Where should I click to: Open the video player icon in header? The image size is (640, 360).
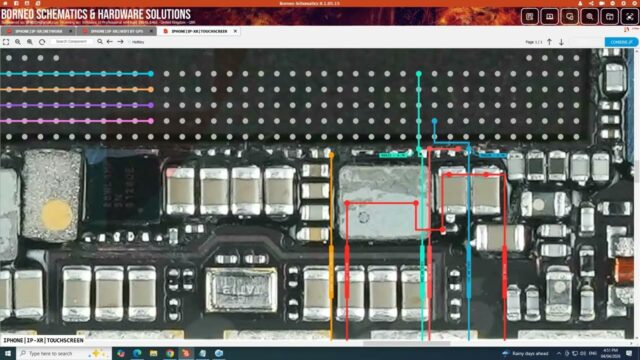click(549, 17)
